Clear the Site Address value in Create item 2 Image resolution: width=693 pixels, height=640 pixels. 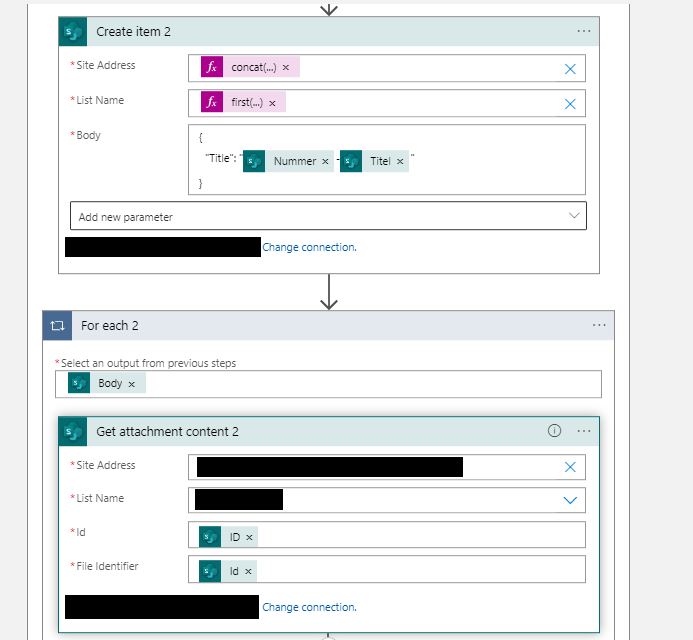pyautogui.click(x=570, y=69)
